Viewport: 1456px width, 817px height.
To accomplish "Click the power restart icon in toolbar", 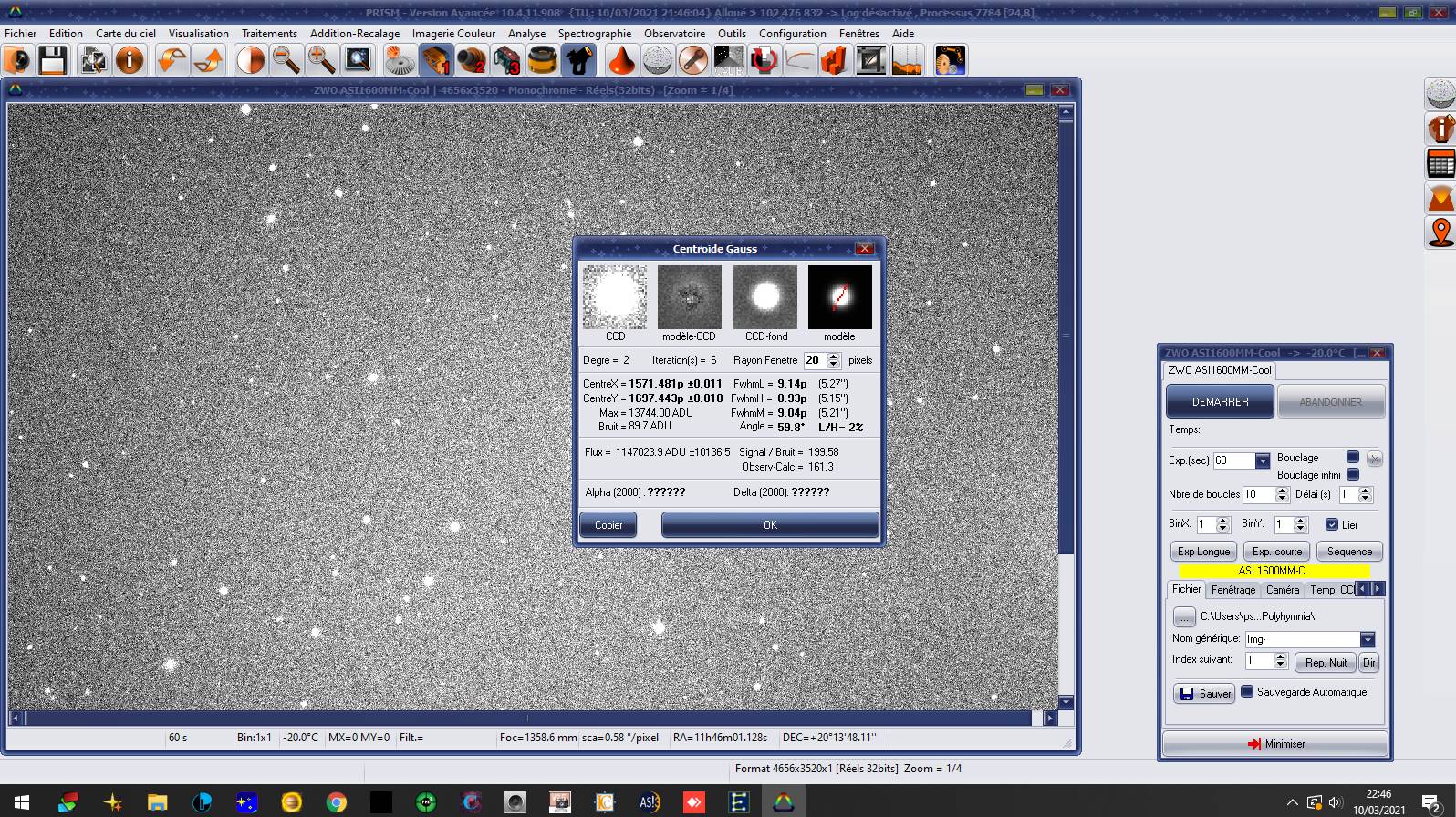I will [x=764, y=60].
